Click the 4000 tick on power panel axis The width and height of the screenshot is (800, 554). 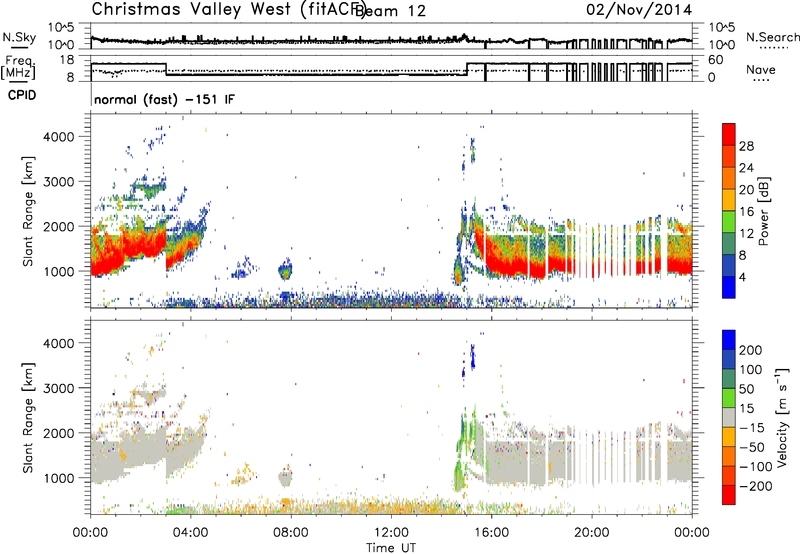coord(58,137)
